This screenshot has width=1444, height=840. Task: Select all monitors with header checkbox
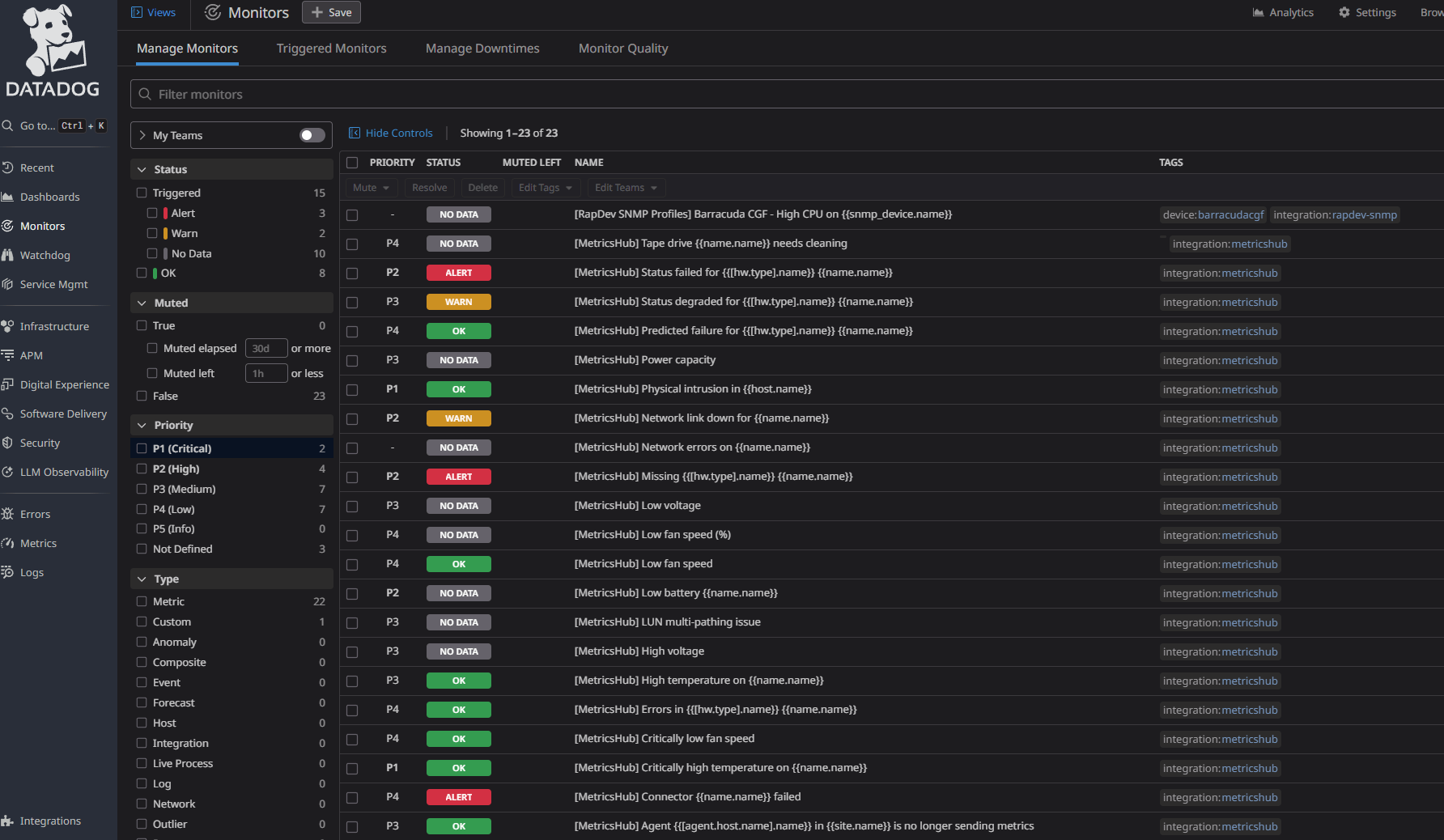coord(352,163)
